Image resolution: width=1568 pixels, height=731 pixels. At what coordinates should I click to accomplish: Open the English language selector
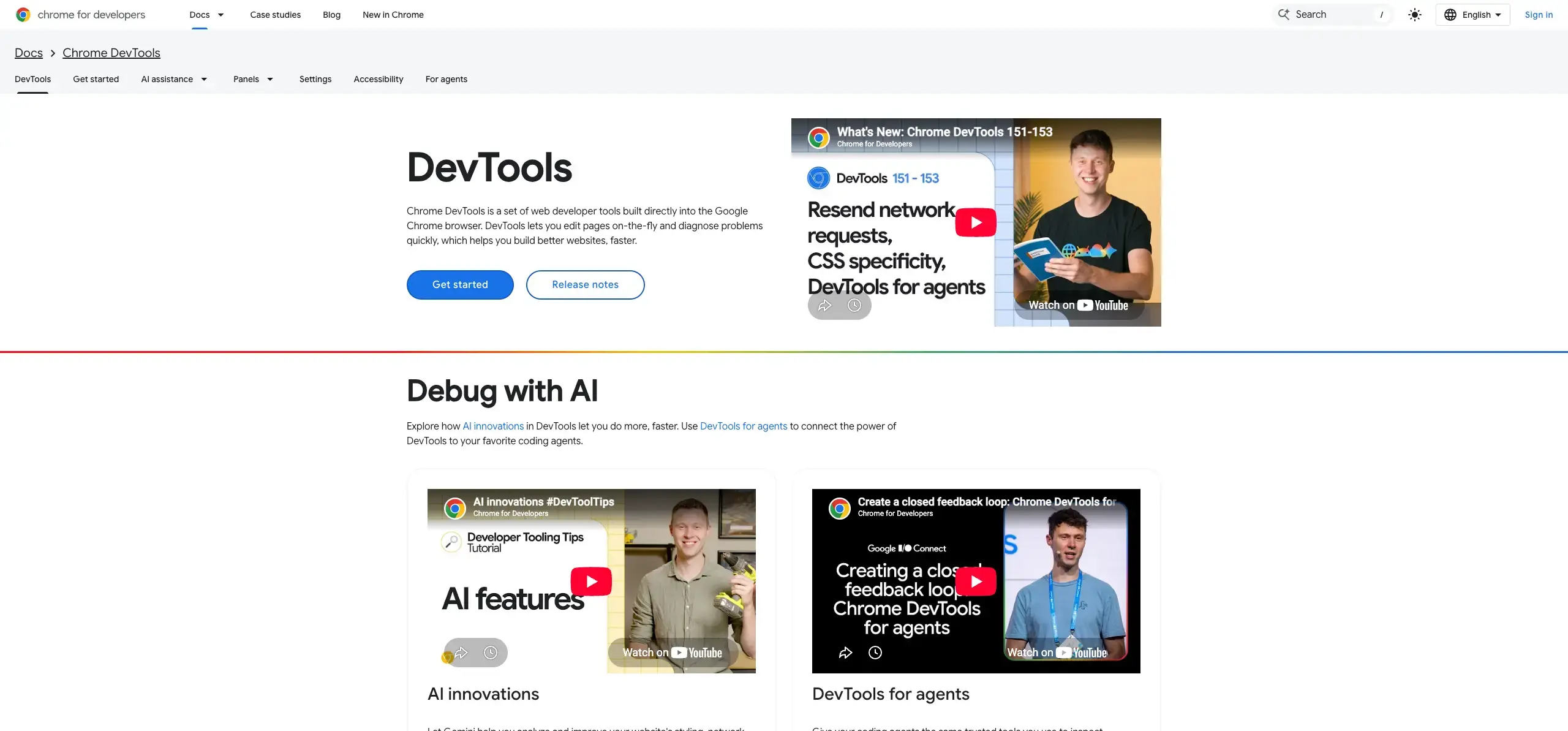coord(1472,15)
